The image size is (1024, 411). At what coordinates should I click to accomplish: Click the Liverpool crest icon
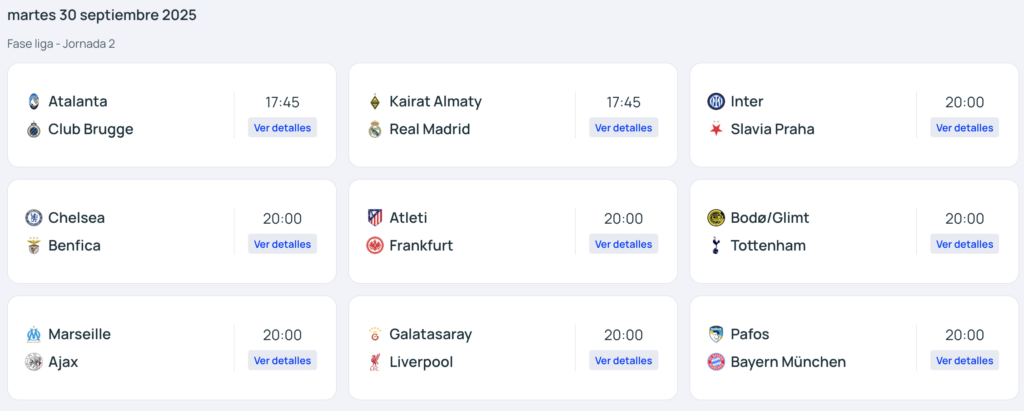pos(375,362)
